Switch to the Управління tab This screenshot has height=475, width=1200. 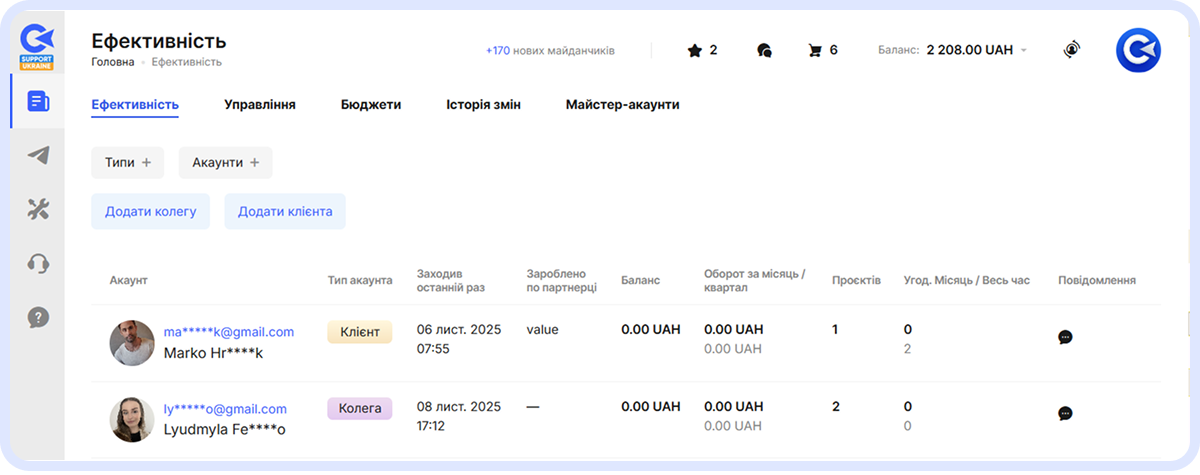point(259,104)
